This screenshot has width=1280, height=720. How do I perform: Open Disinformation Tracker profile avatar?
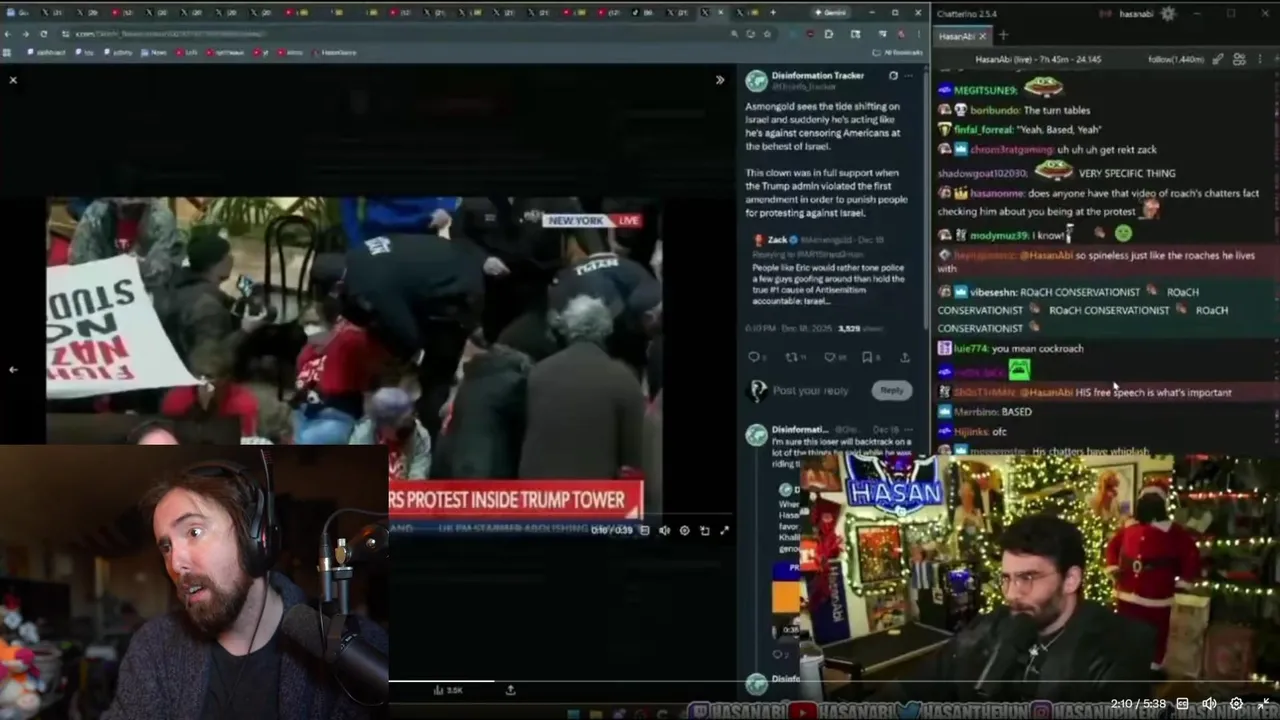(756, 80)
